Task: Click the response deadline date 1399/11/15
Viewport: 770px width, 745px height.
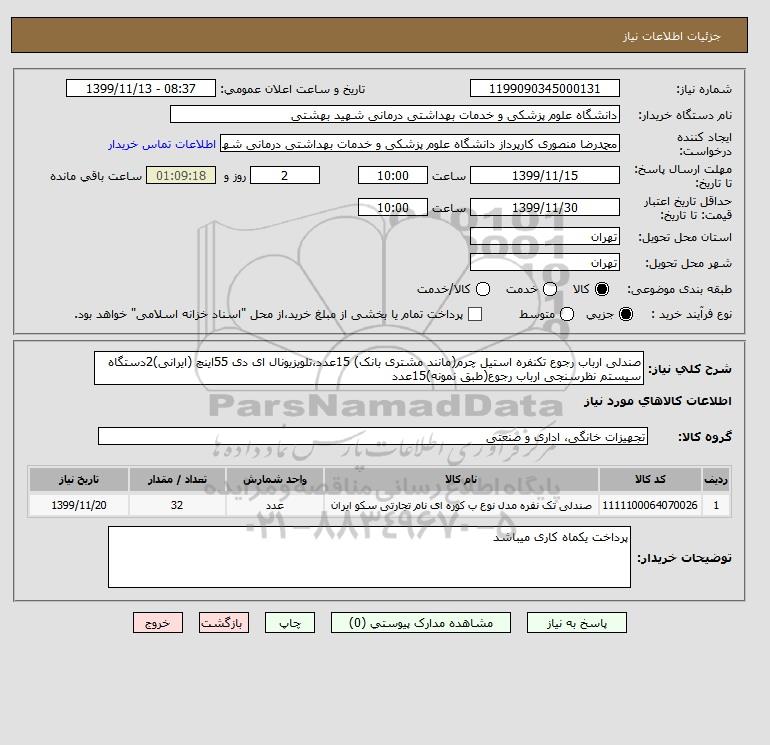Action: tap(545, 175)
